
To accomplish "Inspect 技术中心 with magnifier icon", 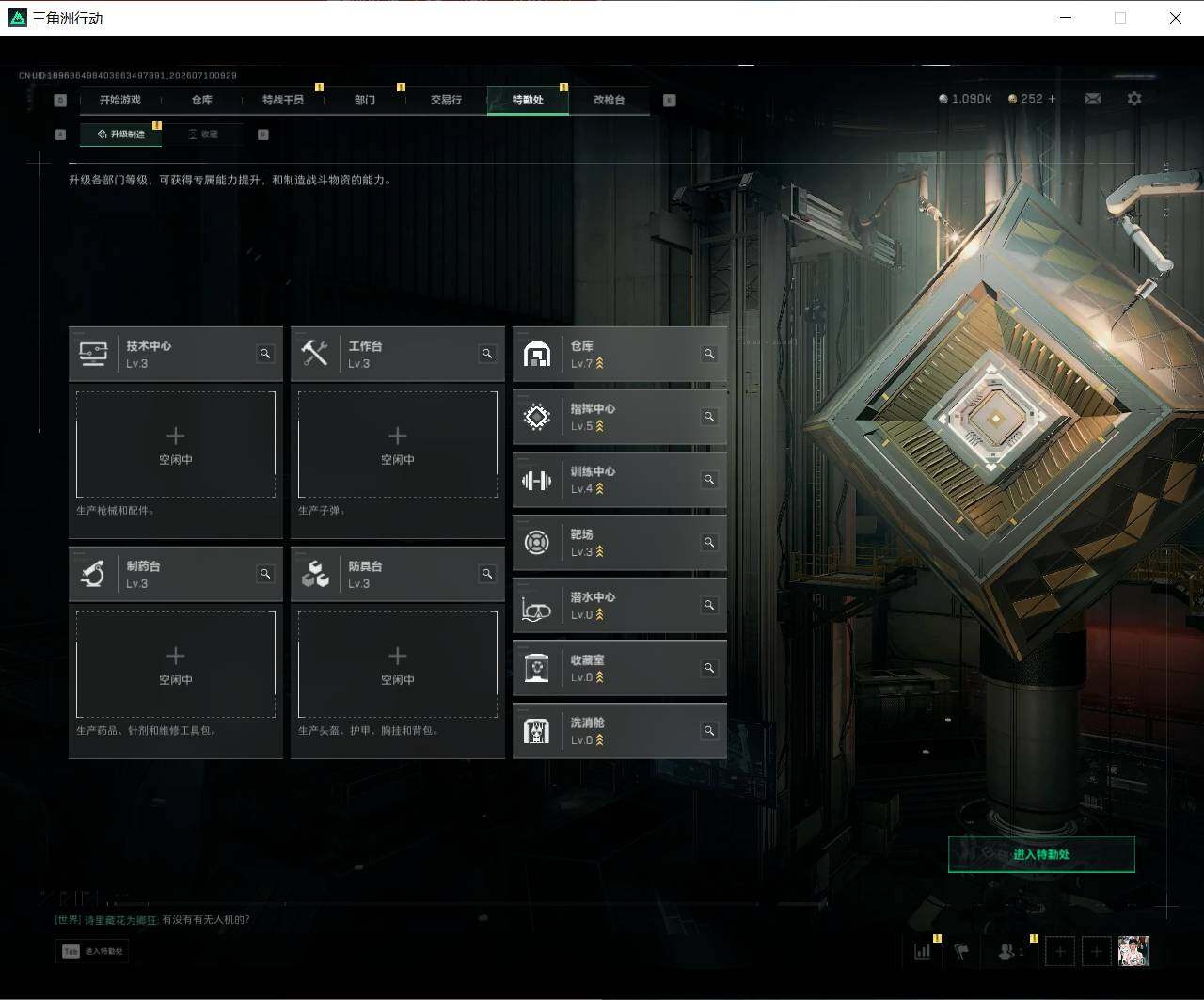I will click(265, 354).
